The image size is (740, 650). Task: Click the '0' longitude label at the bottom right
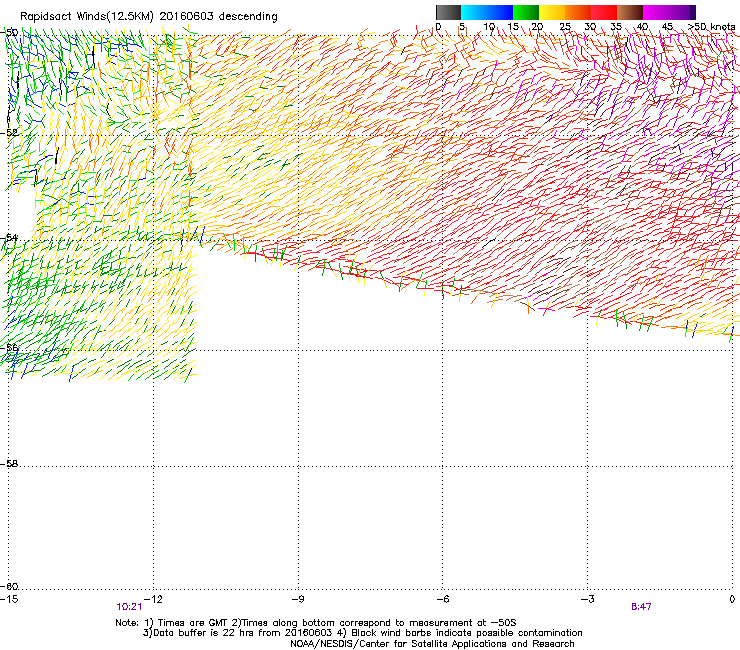coord(732,599)
